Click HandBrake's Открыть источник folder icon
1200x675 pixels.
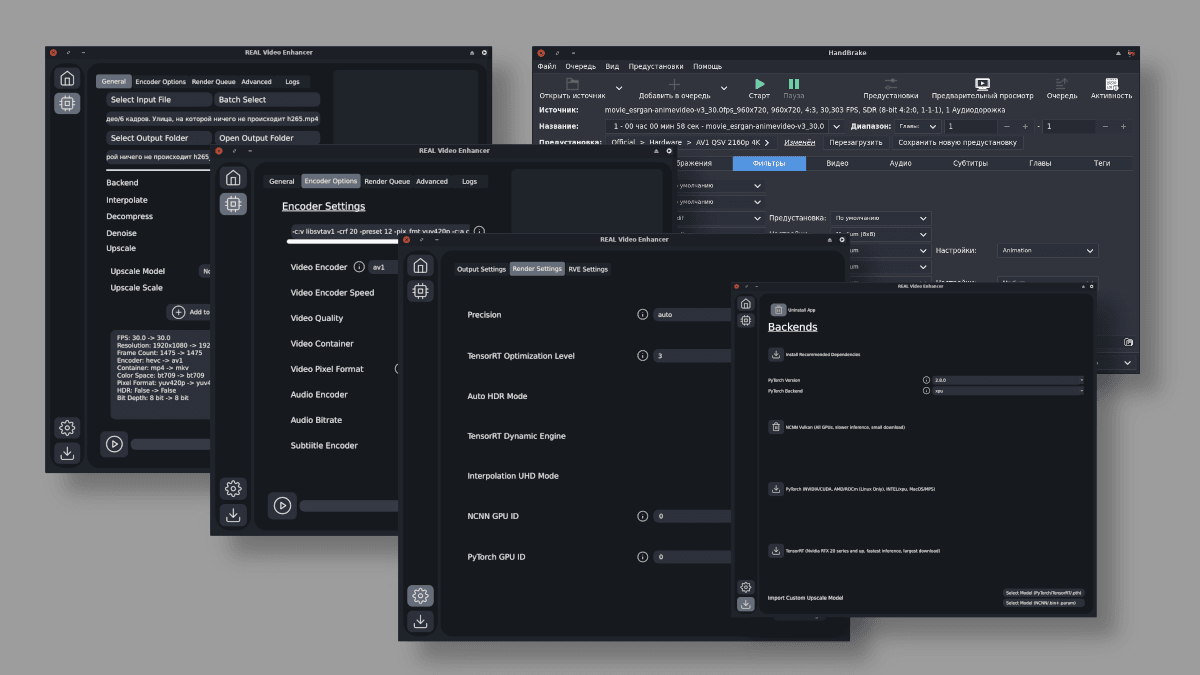click(573, 84)
